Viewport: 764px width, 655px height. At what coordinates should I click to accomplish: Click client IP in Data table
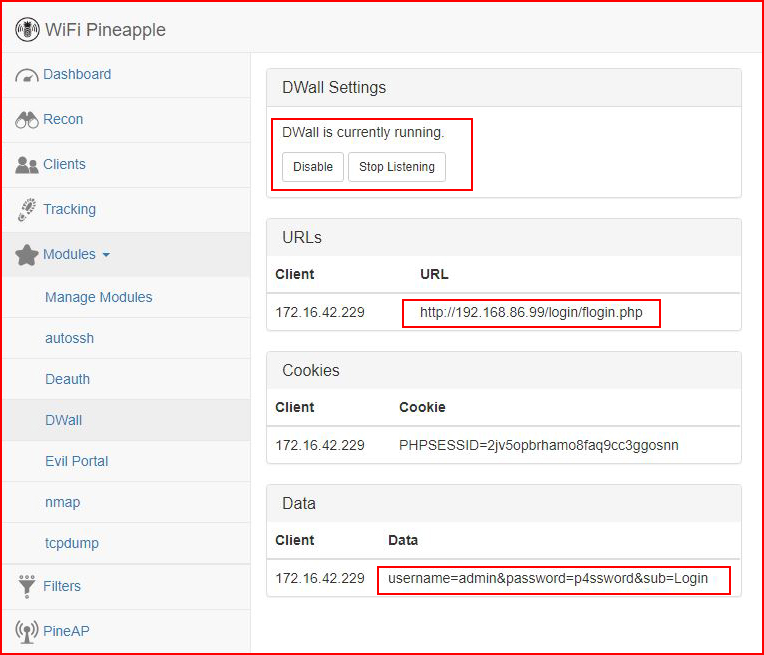click(x=320, y=578)
